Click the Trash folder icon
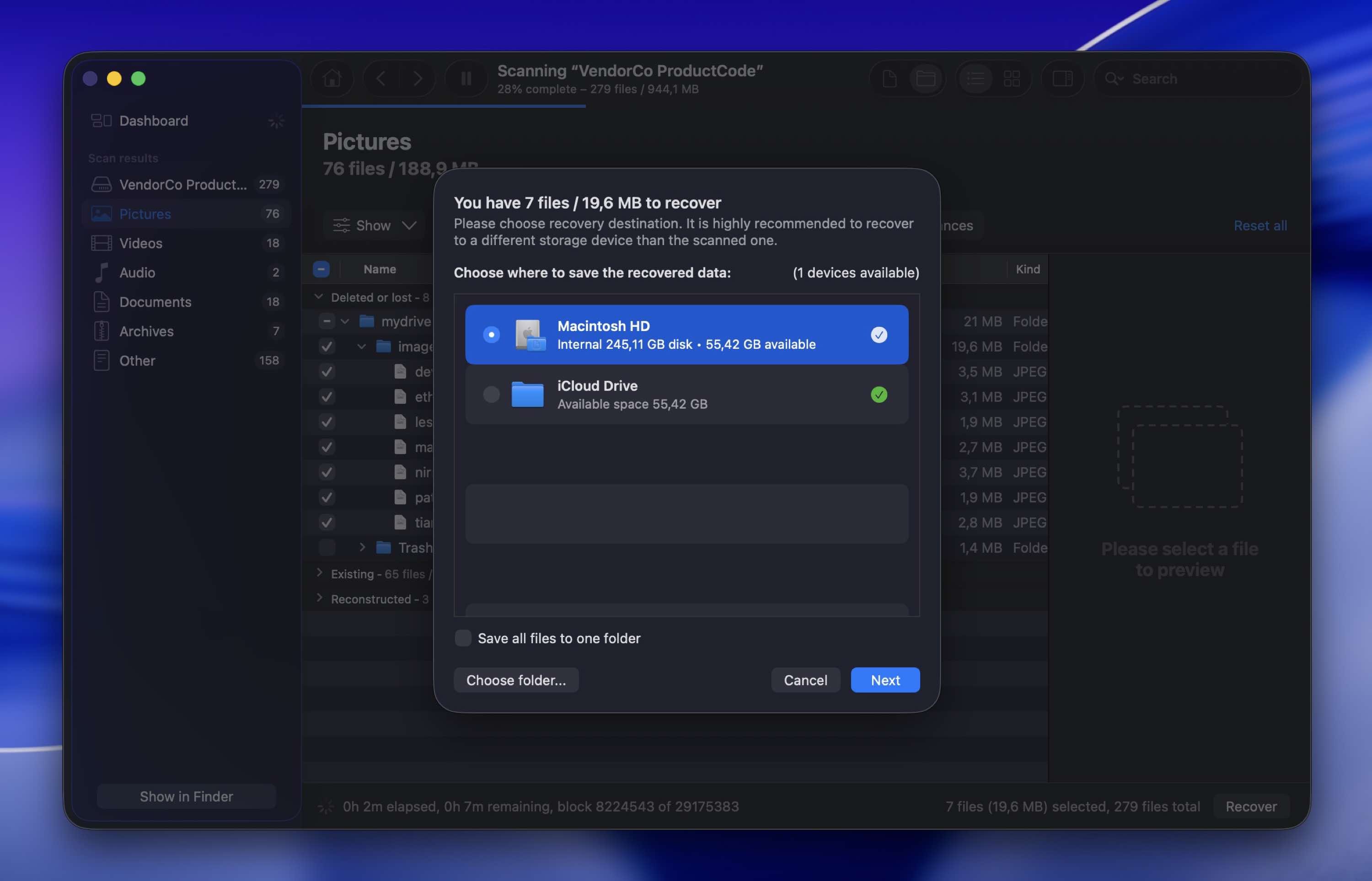The height and width of the screenshot is (881, 1372). [383, 547]
